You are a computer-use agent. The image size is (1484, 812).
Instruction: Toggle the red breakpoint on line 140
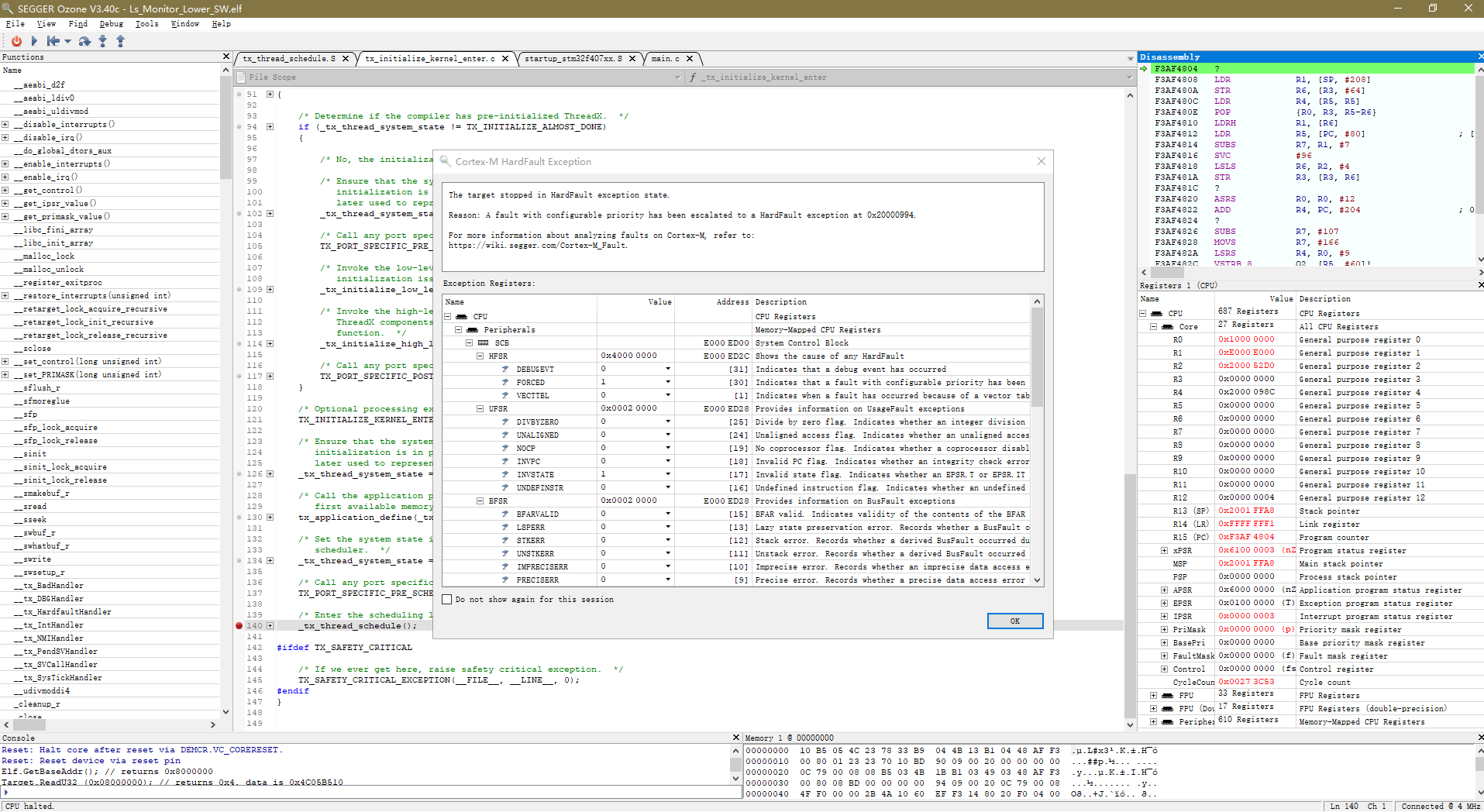[239, 626]
